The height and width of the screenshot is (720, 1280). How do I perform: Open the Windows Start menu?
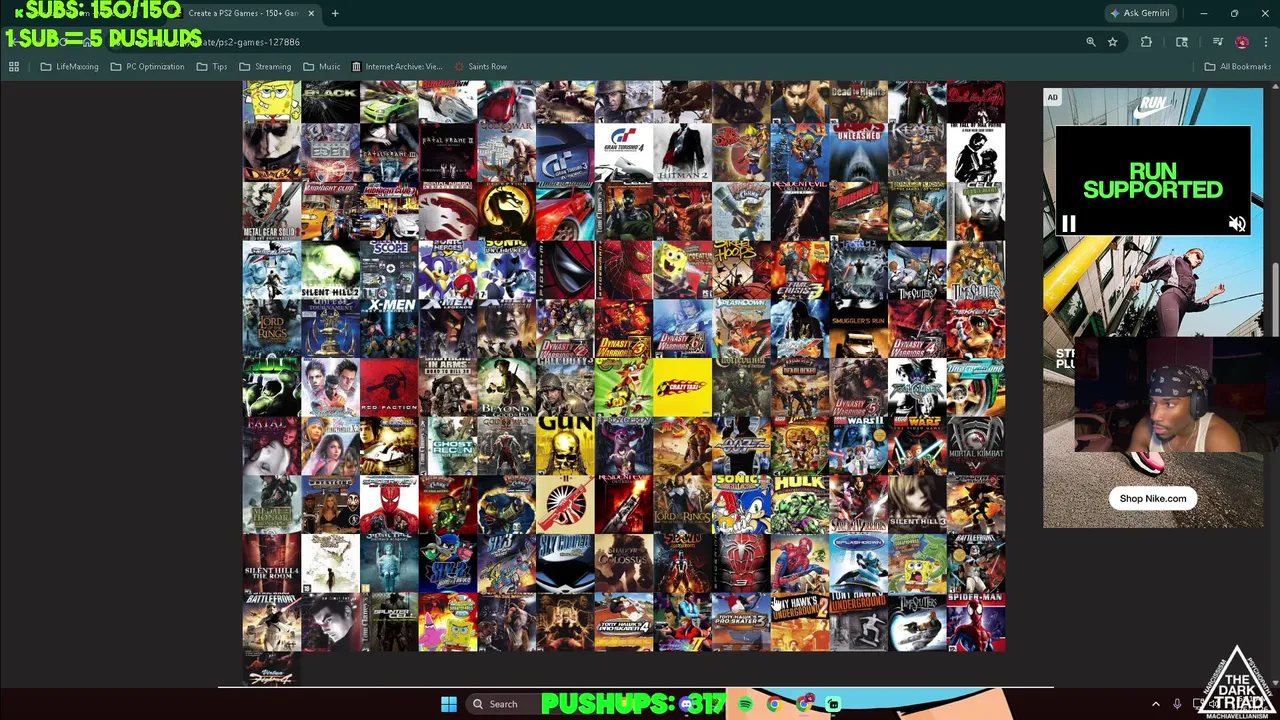coord(449,704)
